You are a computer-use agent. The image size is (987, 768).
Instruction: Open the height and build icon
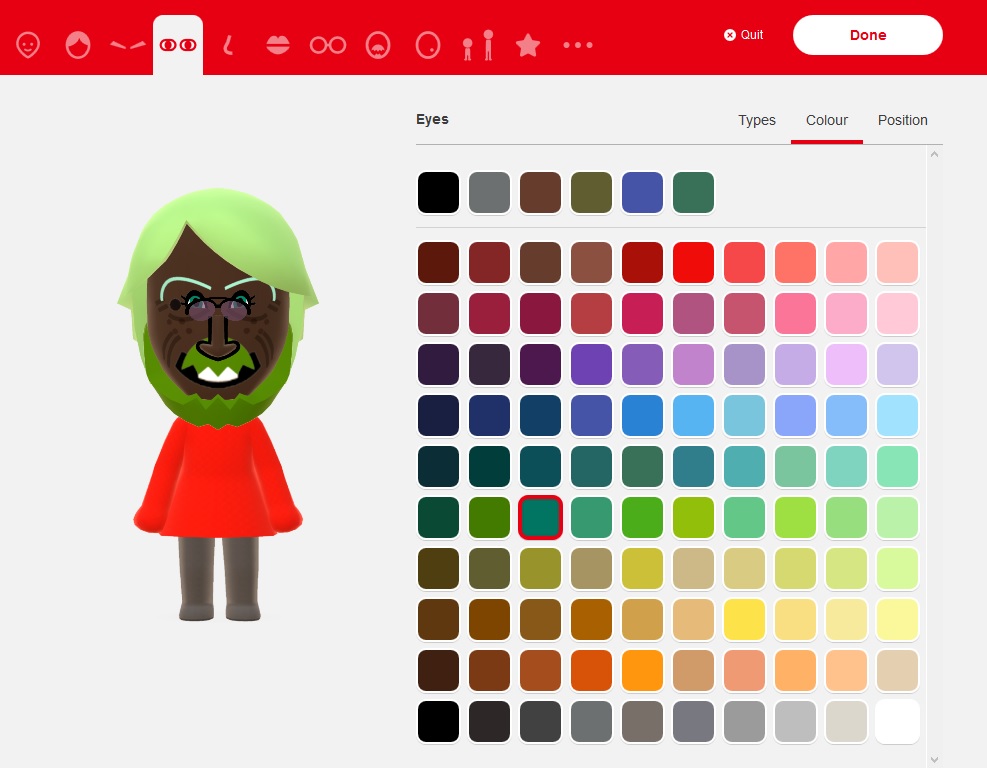(478, 45)
